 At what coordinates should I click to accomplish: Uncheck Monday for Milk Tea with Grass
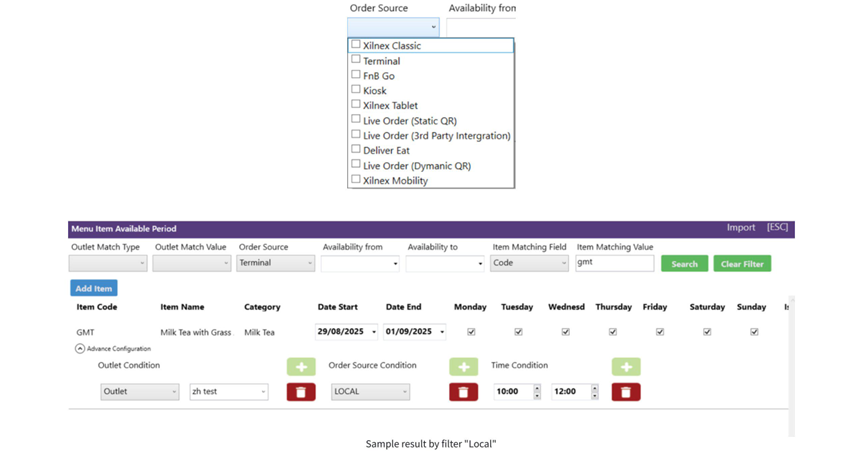point(471,332)
